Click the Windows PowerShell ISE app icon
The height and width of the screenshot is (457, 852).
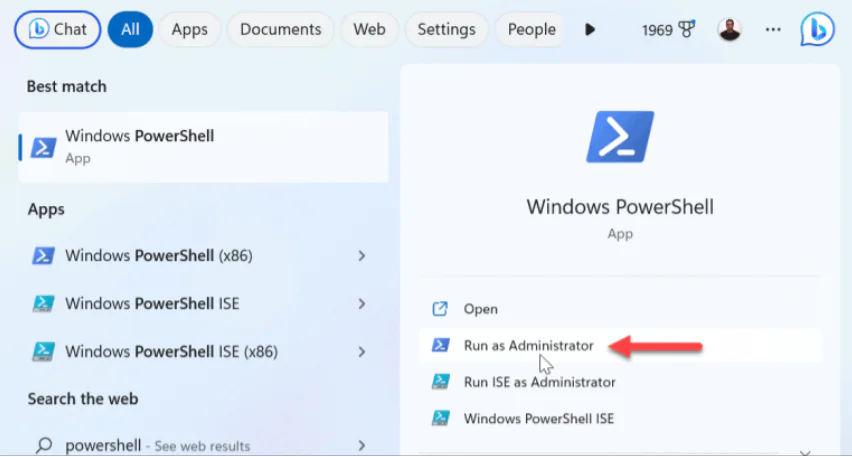(43, 303)
